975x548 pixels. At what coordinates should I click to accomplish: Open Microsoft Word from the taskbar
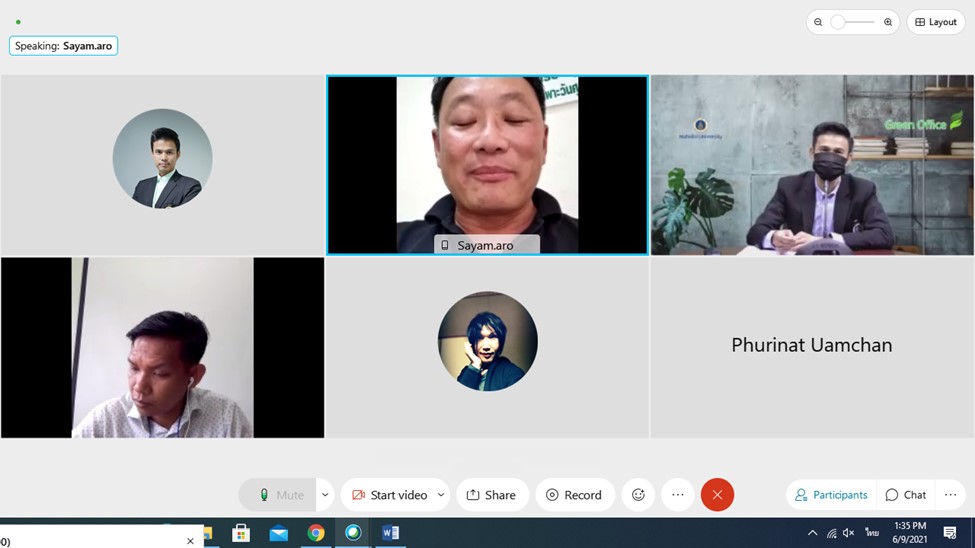click(390, 533)
